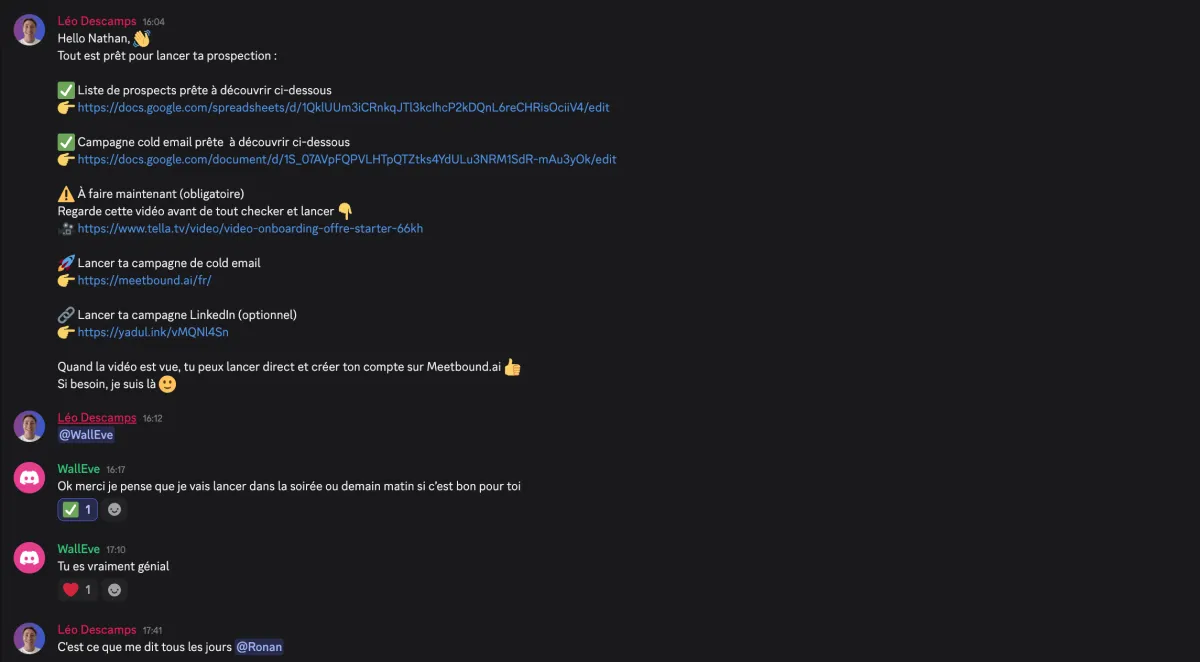Image resolution: width=1200 pixels, height=662 pixels.
Task: Click WallEve's Discord avatar at 16:17
Action: pos(29,478)
